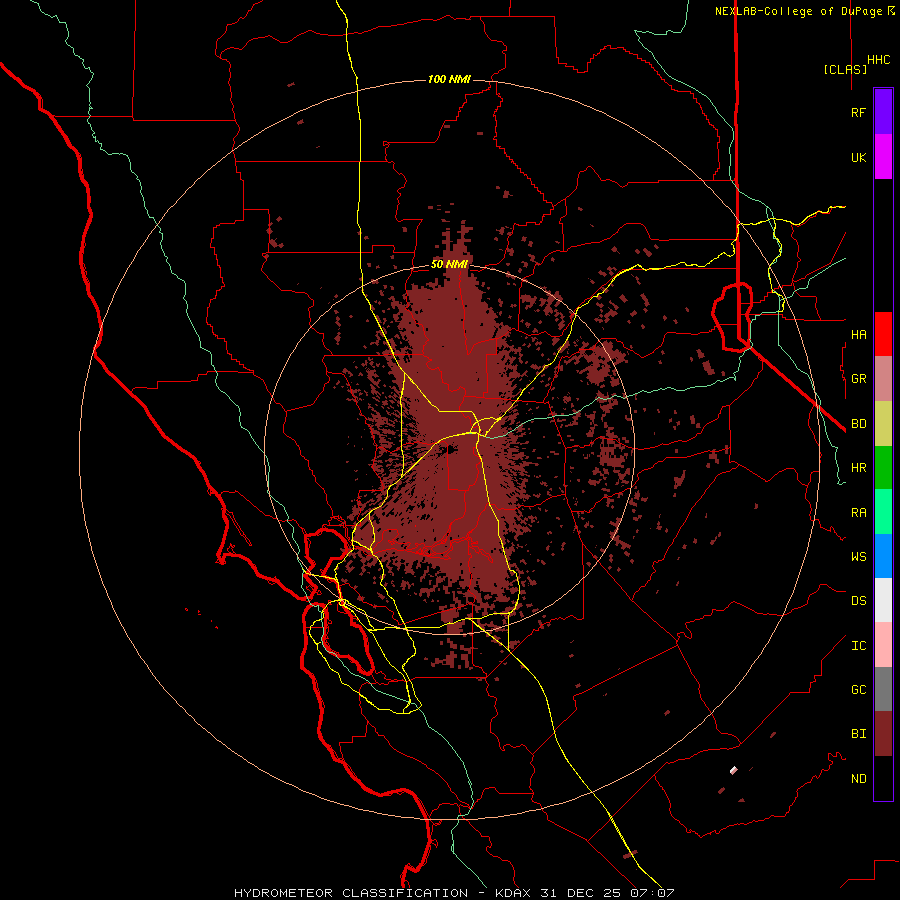Click the 'ND' legend label
Image resolution: width=900 pixels, height=900 pixels.
point(858,779)
